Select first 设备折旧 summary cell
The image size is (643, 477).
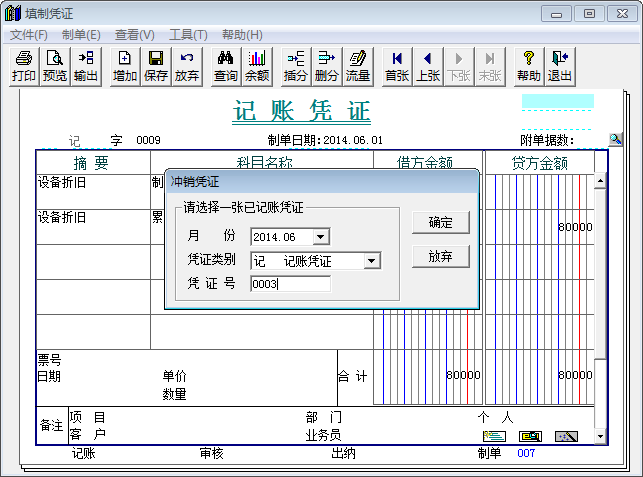[x=93, y=192]
